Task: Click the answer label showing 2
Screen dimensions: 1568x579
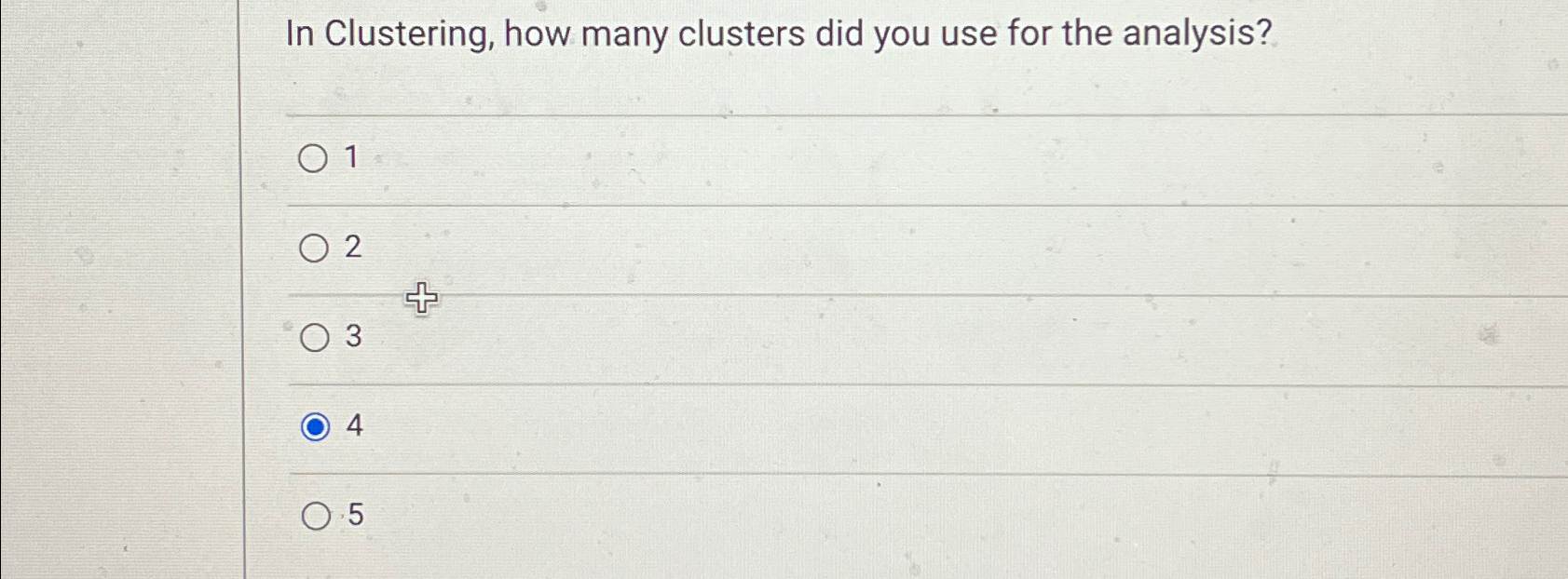Action: (353, 247)
